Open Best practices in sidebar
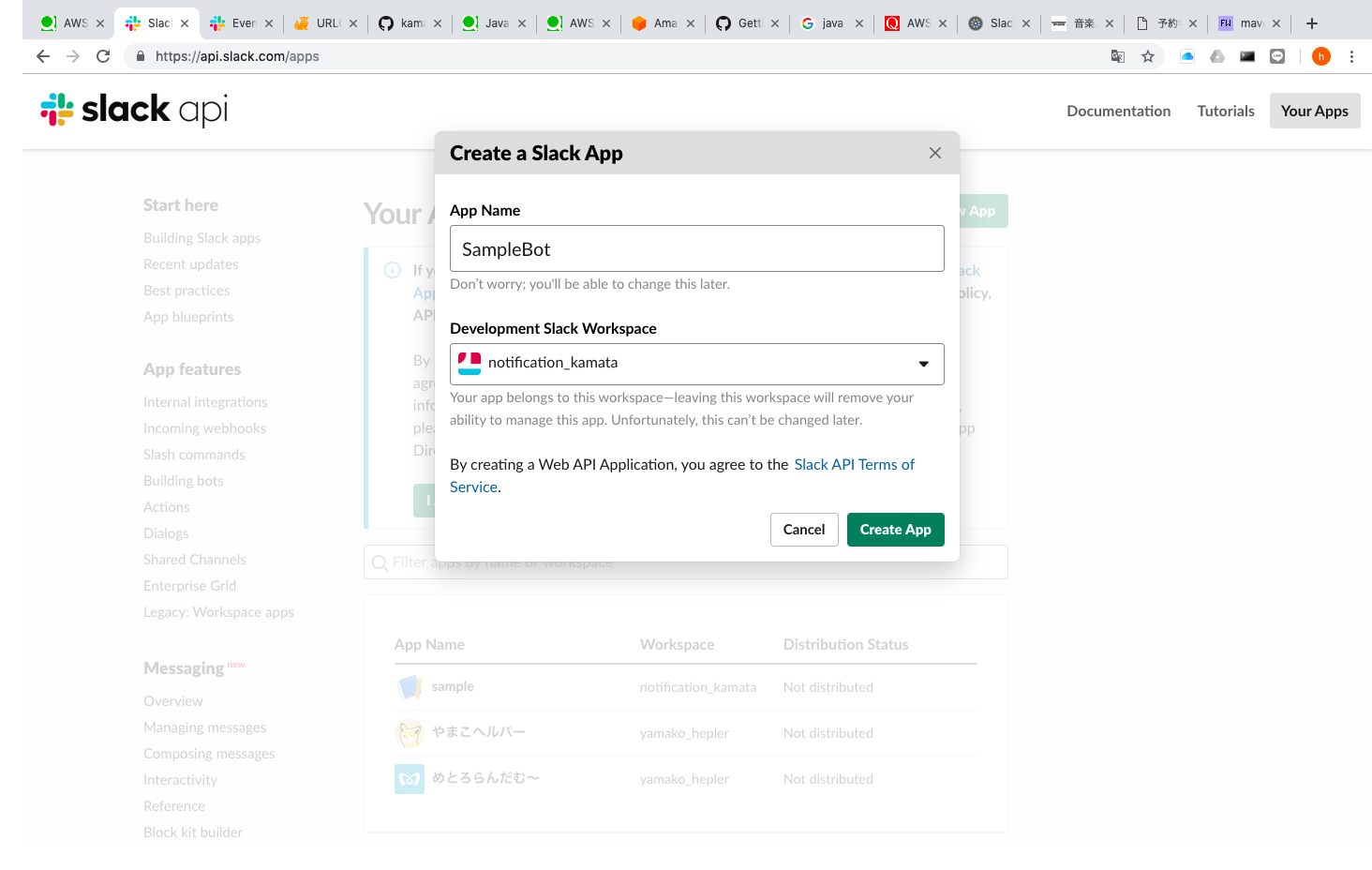Screen dimensions: 1372x870 point(186,291)
